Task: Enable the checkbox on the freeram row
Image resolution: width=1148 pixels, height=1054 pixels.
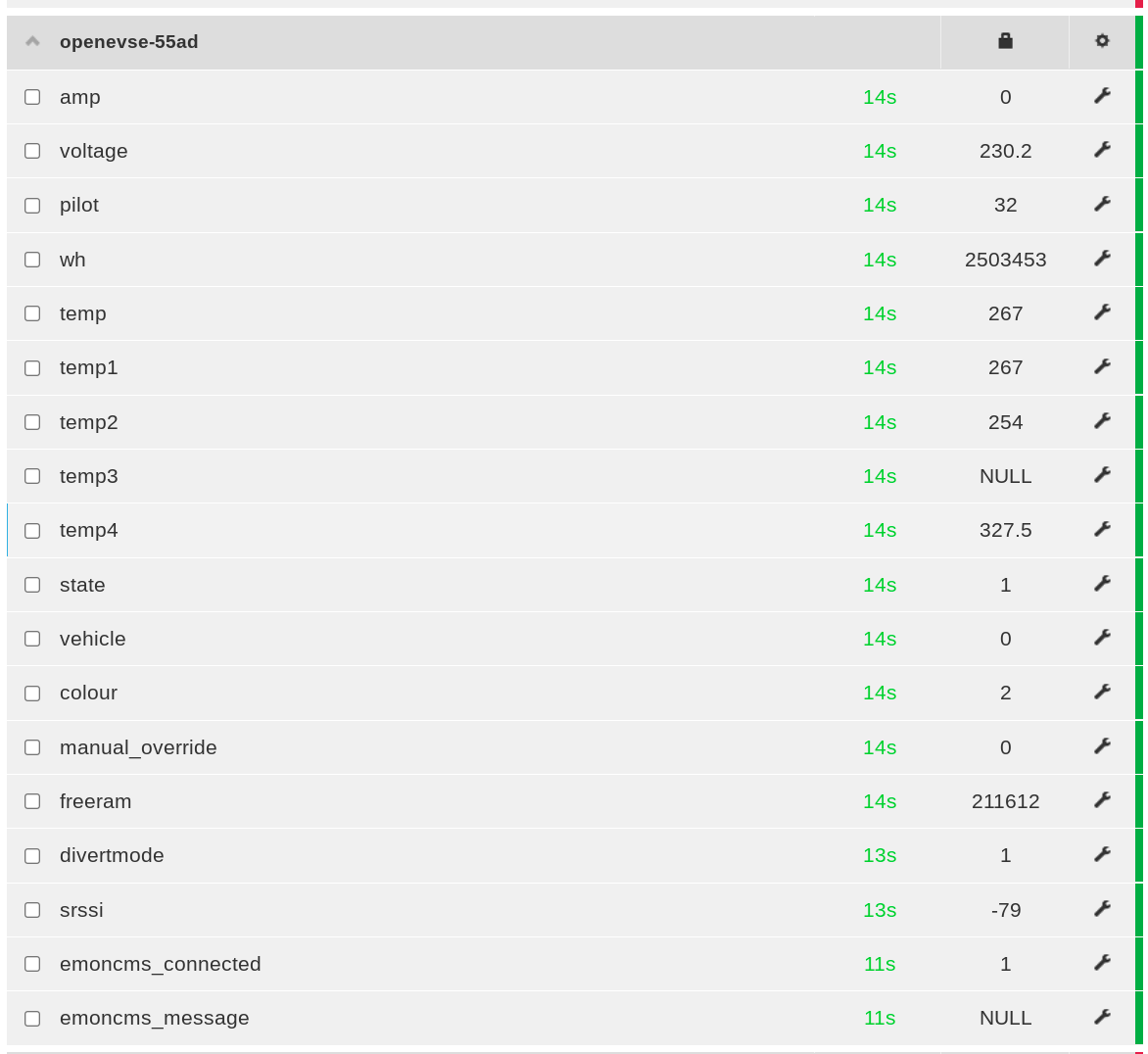Action: (x=31, y=800)
